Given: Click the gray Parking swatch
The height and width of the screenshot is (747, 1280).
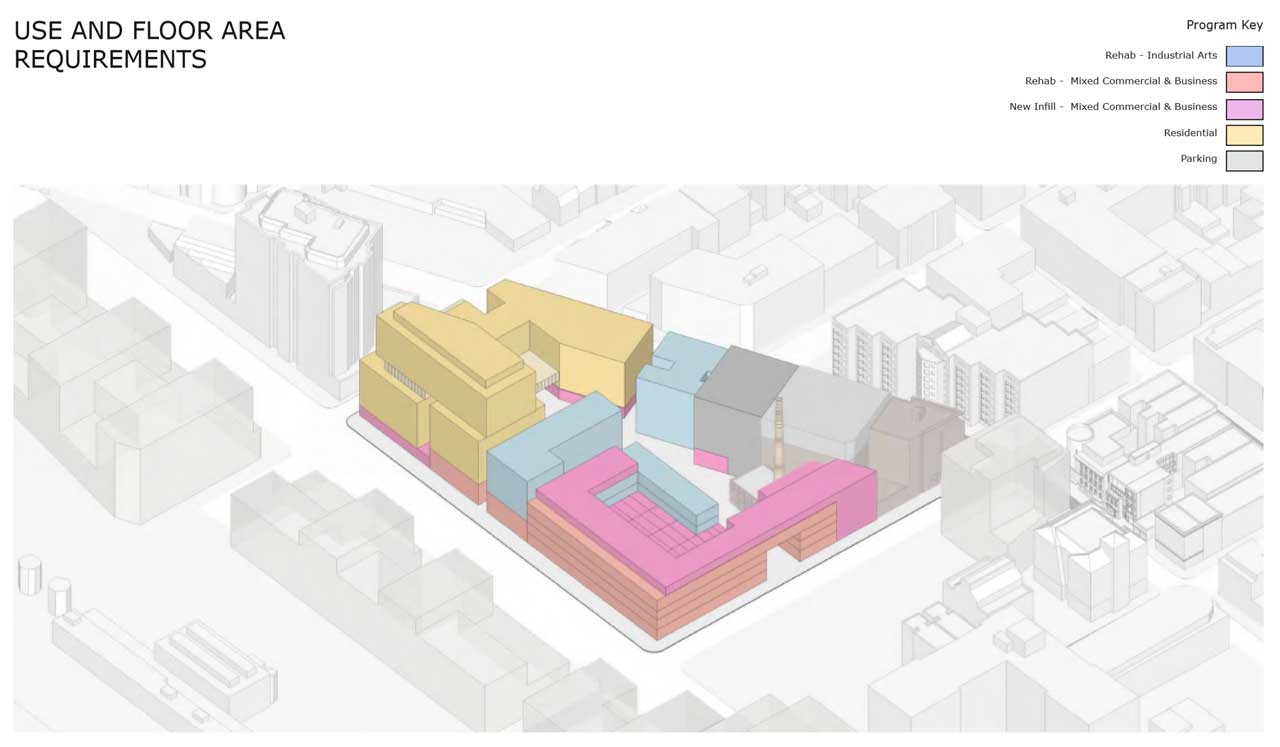Looking at the screenshot, I should click(x=1244, y=160).
